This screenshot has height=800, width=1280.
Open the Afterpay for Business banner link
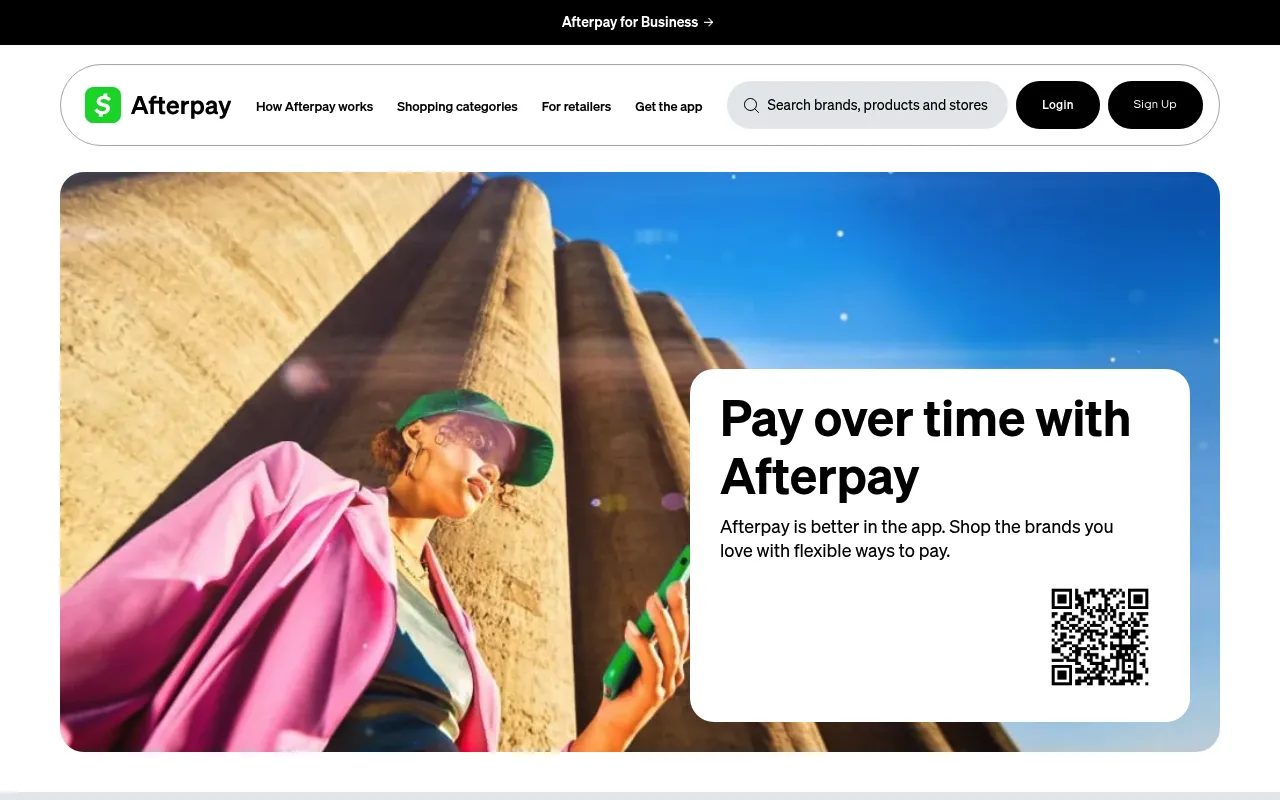point(638,22)
